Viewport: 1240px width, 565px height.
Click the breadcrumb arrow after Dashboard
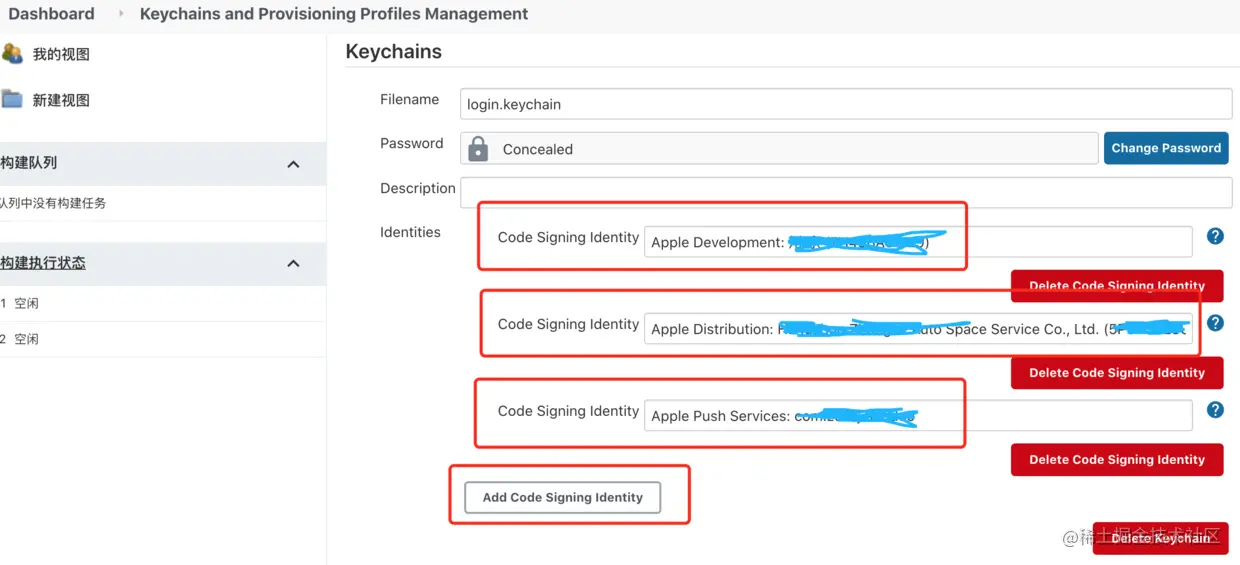pyautogui.click(x=121, y=14)
